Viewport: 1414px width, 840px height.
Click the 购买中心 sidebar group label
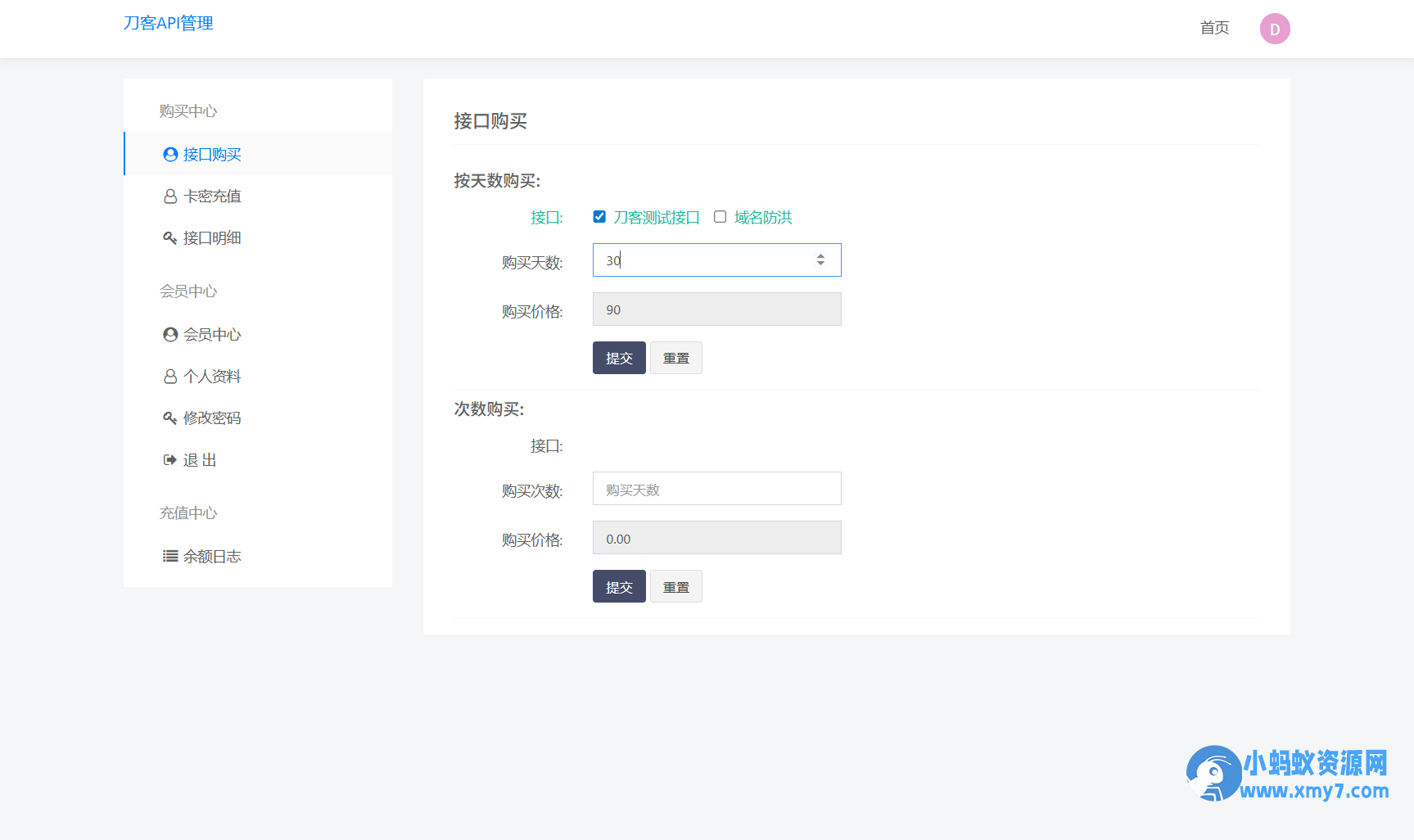coord(188,111)
